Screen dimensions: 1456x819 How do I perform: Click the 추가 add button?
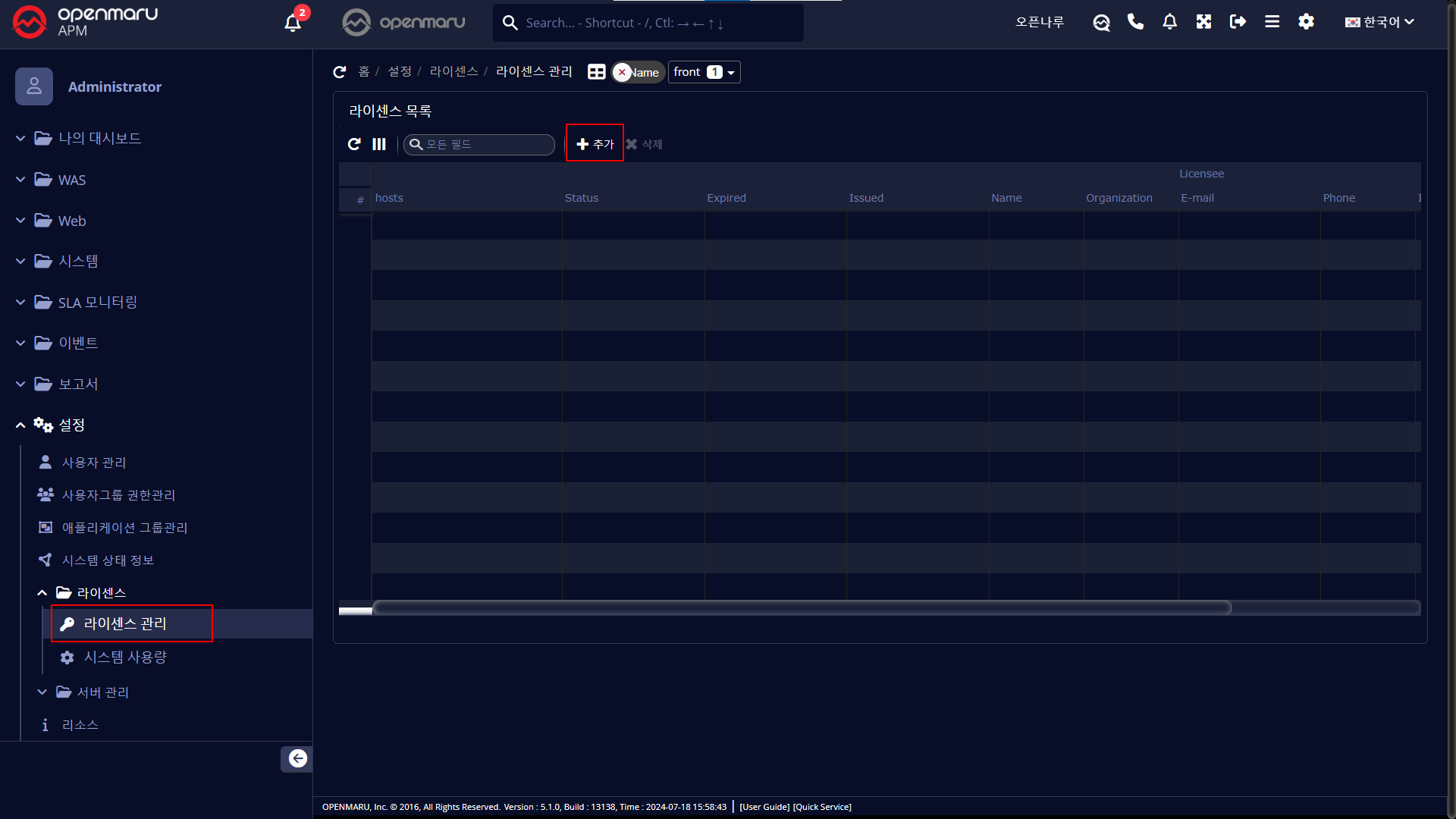click(x=595, y=143)
